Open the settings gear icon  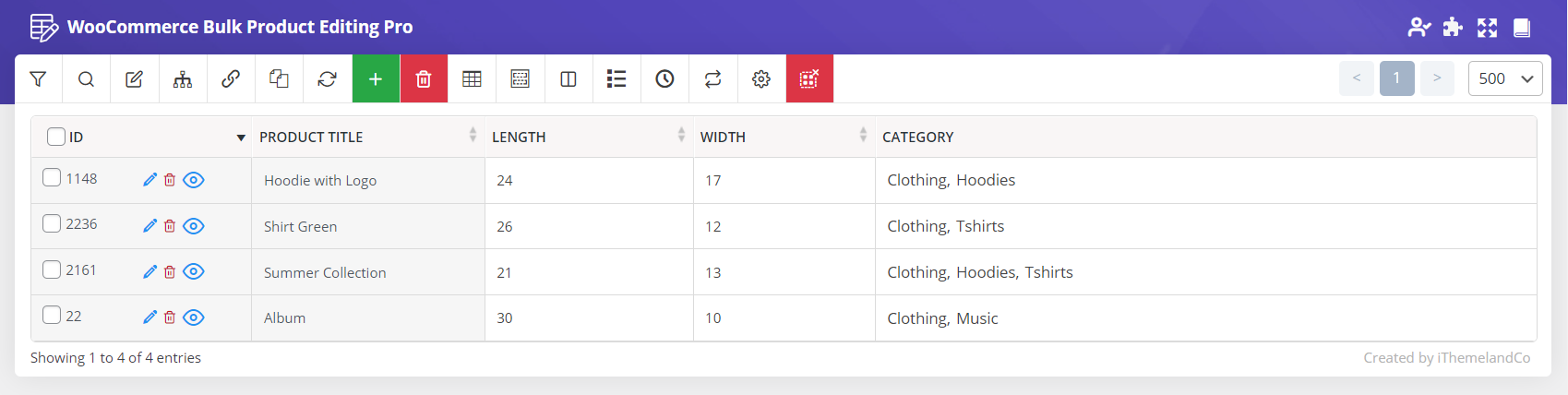(x=760, y=79)
